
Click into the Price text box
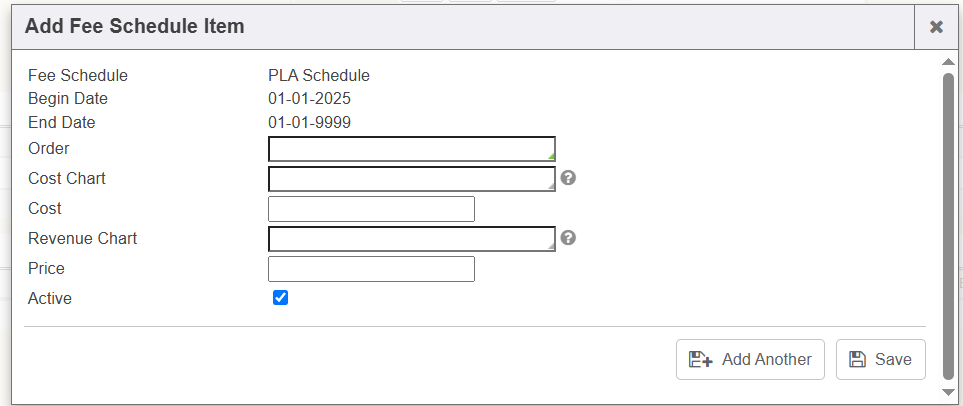371,269
